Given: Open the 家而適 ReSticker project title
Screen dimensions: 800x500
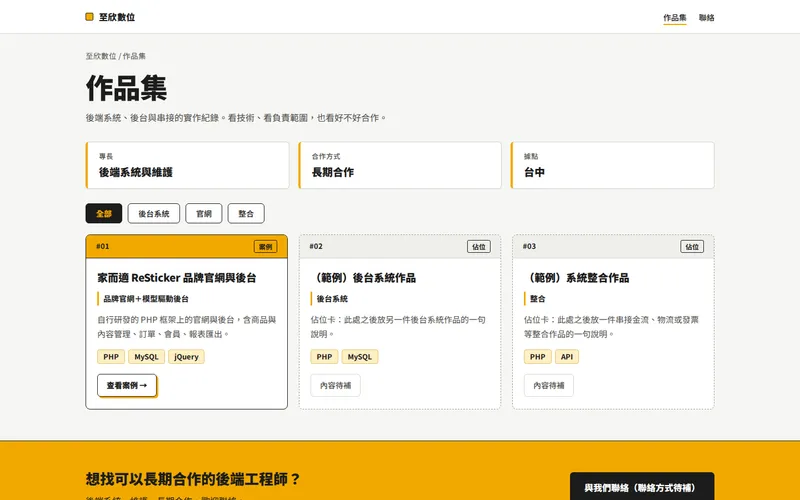Looking at the screenshot, I should click(x=177, y=278).
